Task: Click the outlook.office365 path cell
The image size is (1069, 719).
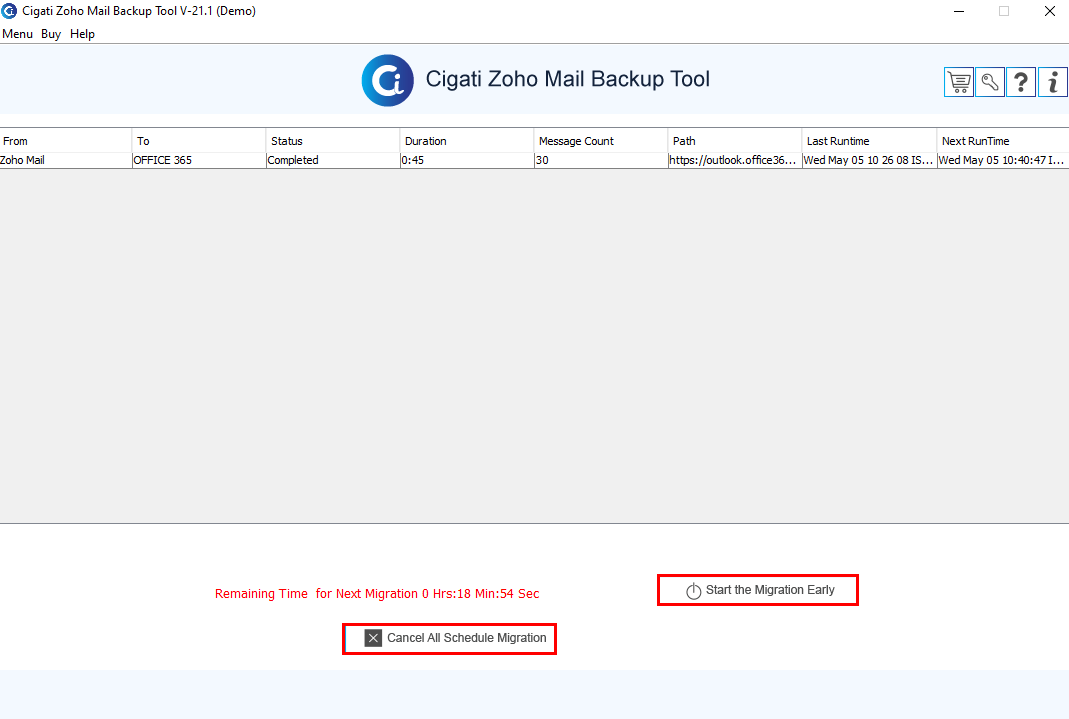Action: [x=734, y=160]
